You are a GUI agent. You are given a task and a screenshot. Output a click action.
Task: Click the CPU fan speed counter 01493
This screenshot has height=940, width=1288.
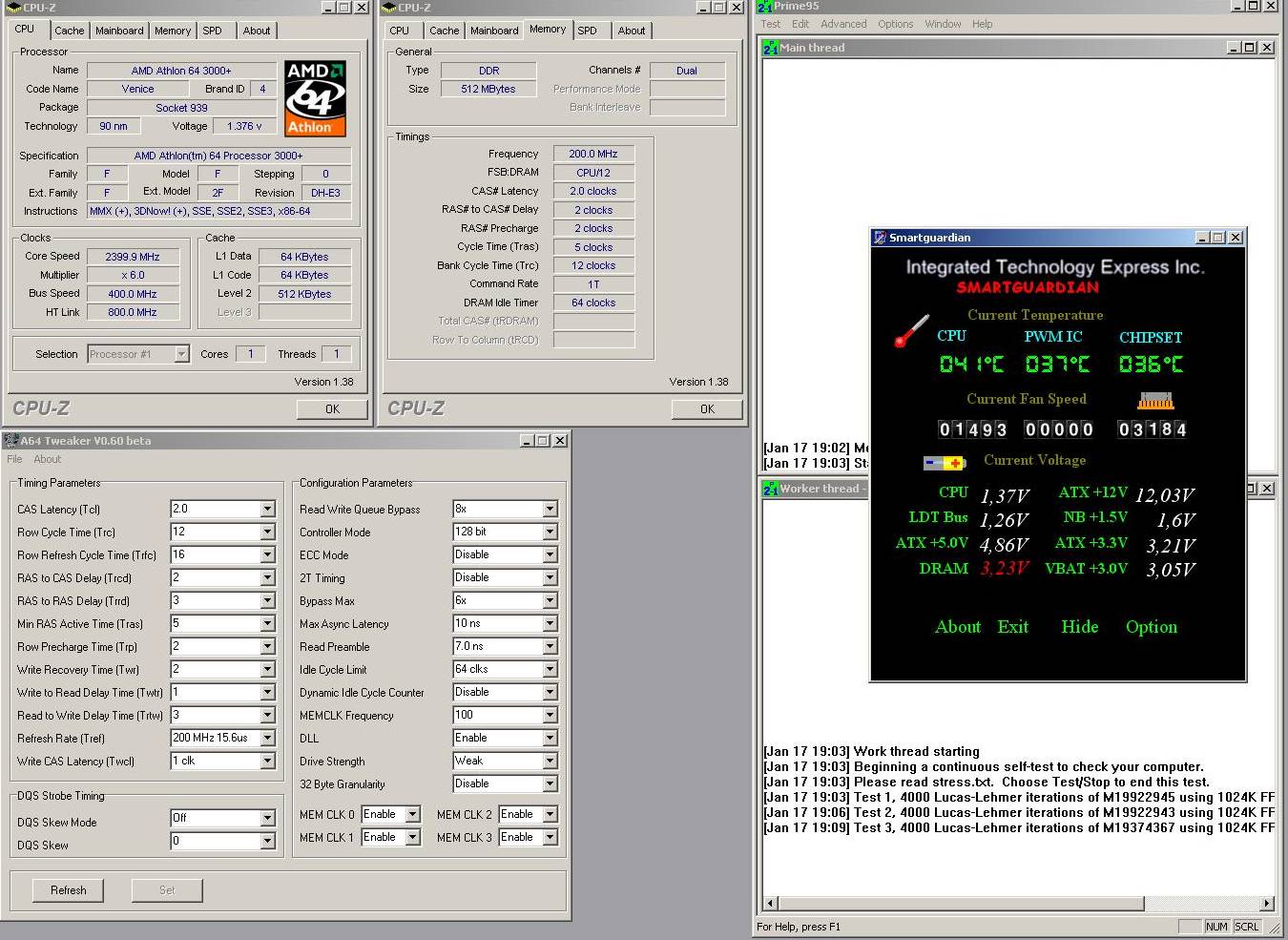[974, 429]
